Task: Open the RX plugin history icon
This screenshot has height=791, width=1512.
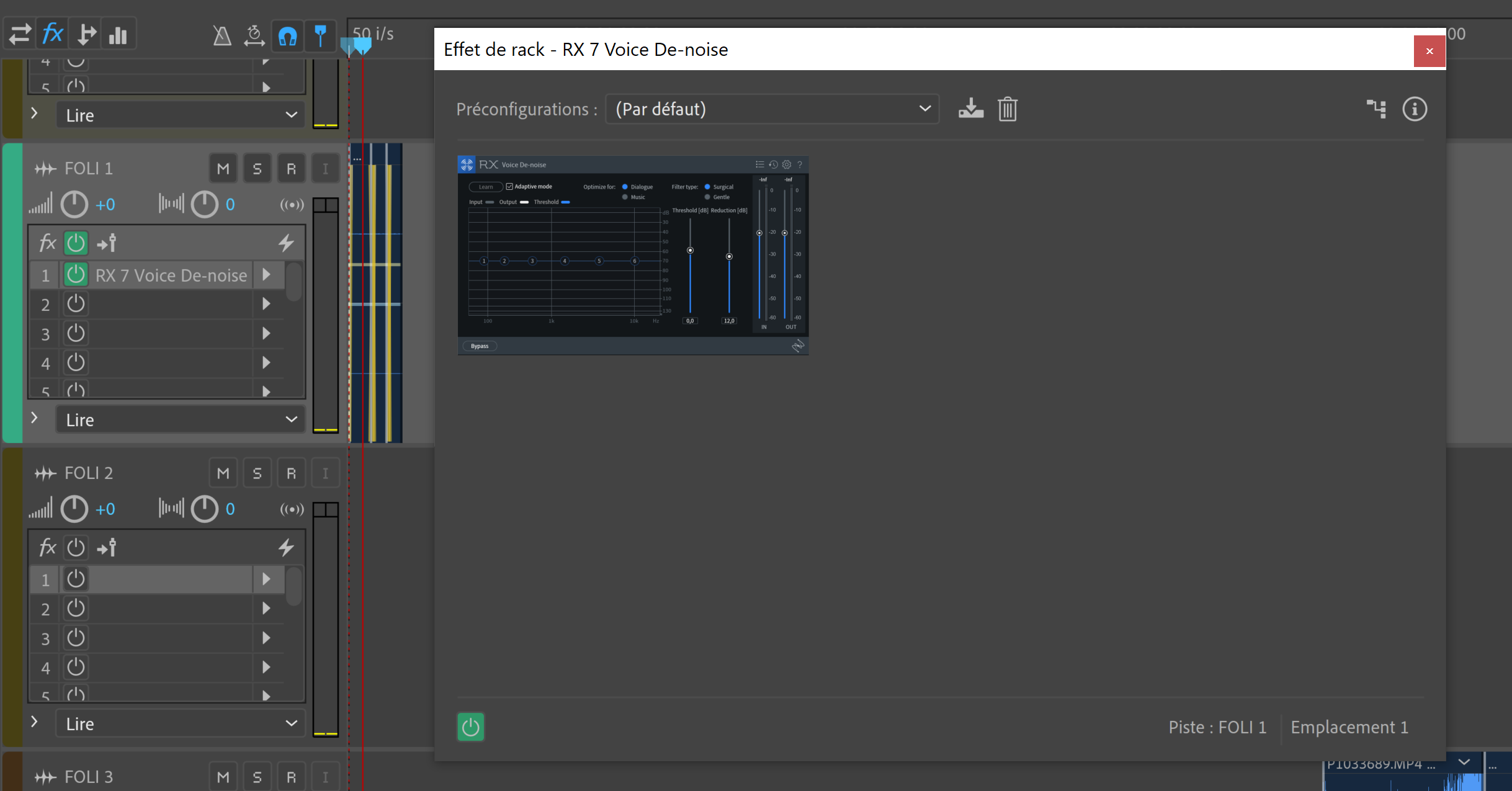Action: 773,164
